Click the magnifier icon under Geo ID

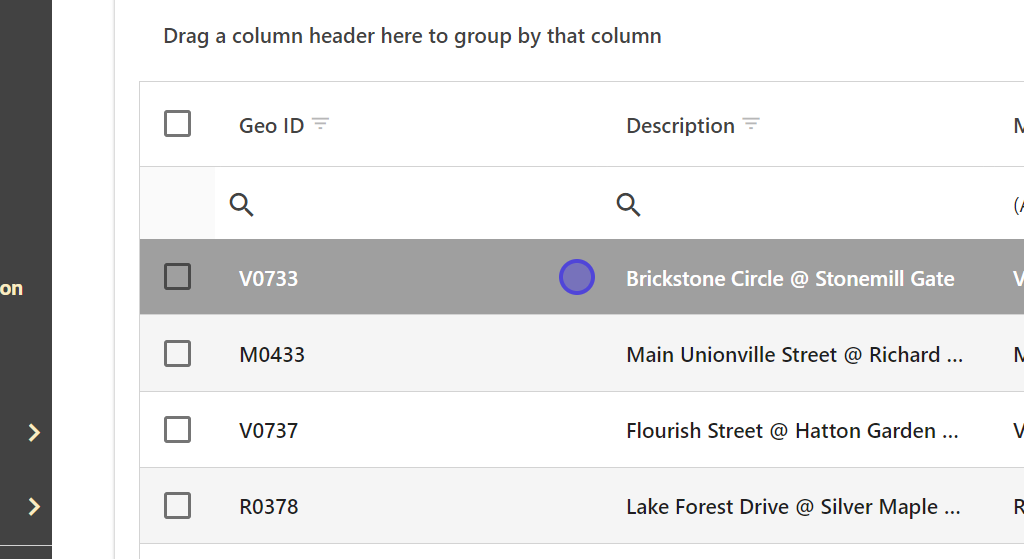pyautogui.click(x=241, y=205)
